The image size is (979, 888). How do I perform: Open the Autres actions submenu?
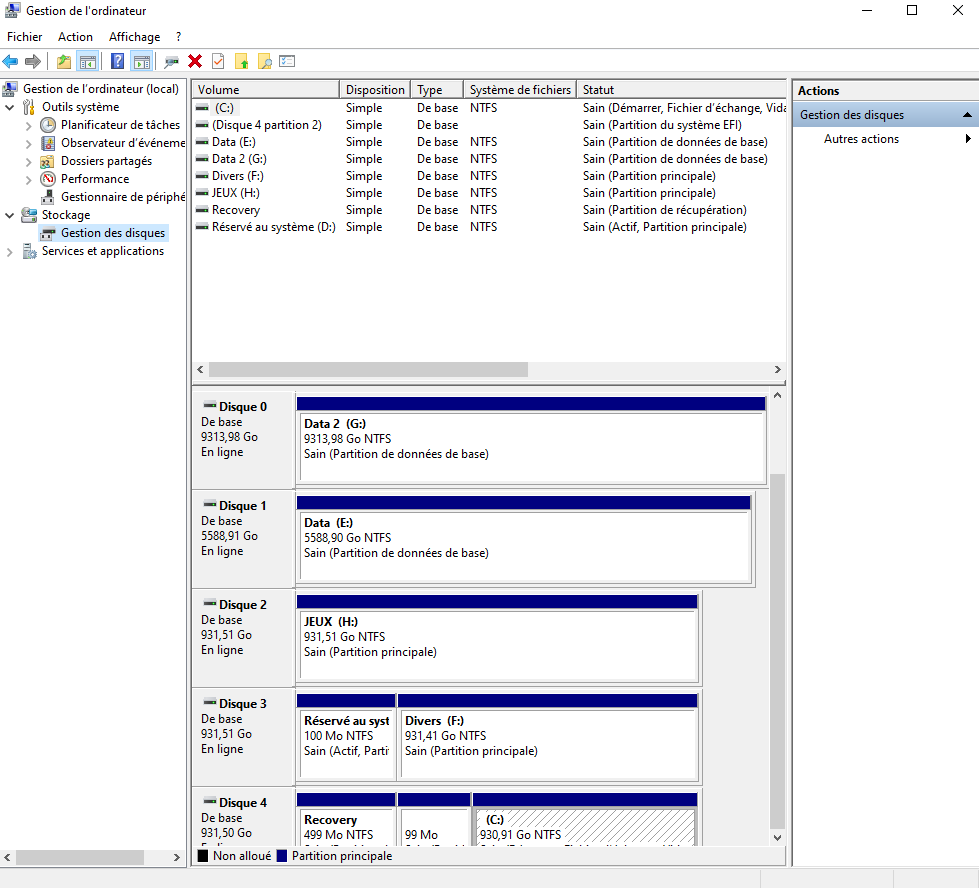tap(886, 139)
